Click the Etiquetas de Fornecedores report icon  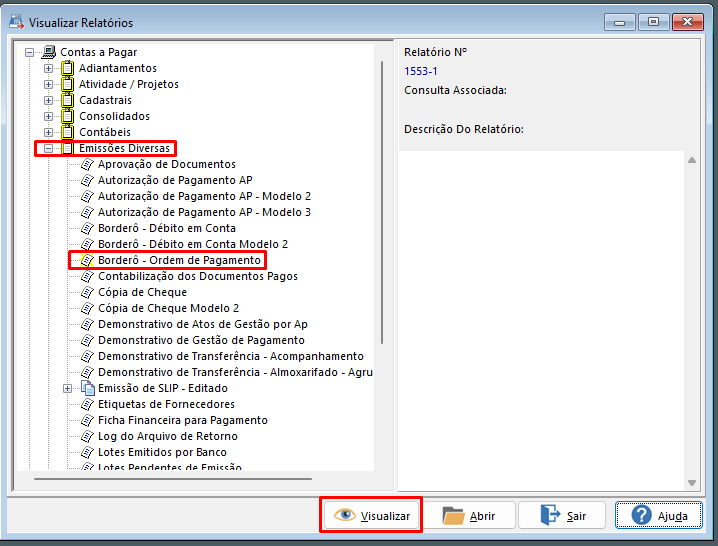tap(87, 404)
